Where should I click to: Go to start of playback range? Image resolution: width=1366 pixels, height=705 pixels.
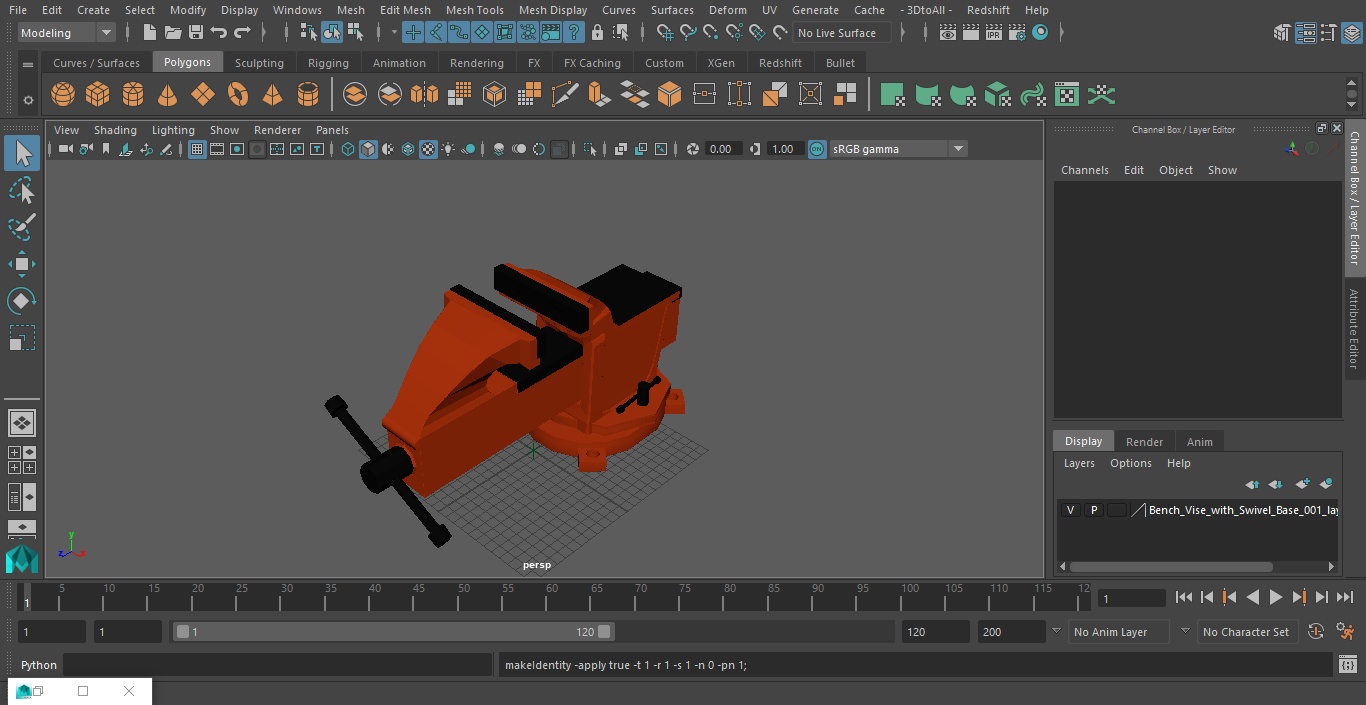(x=1184, y=597)
